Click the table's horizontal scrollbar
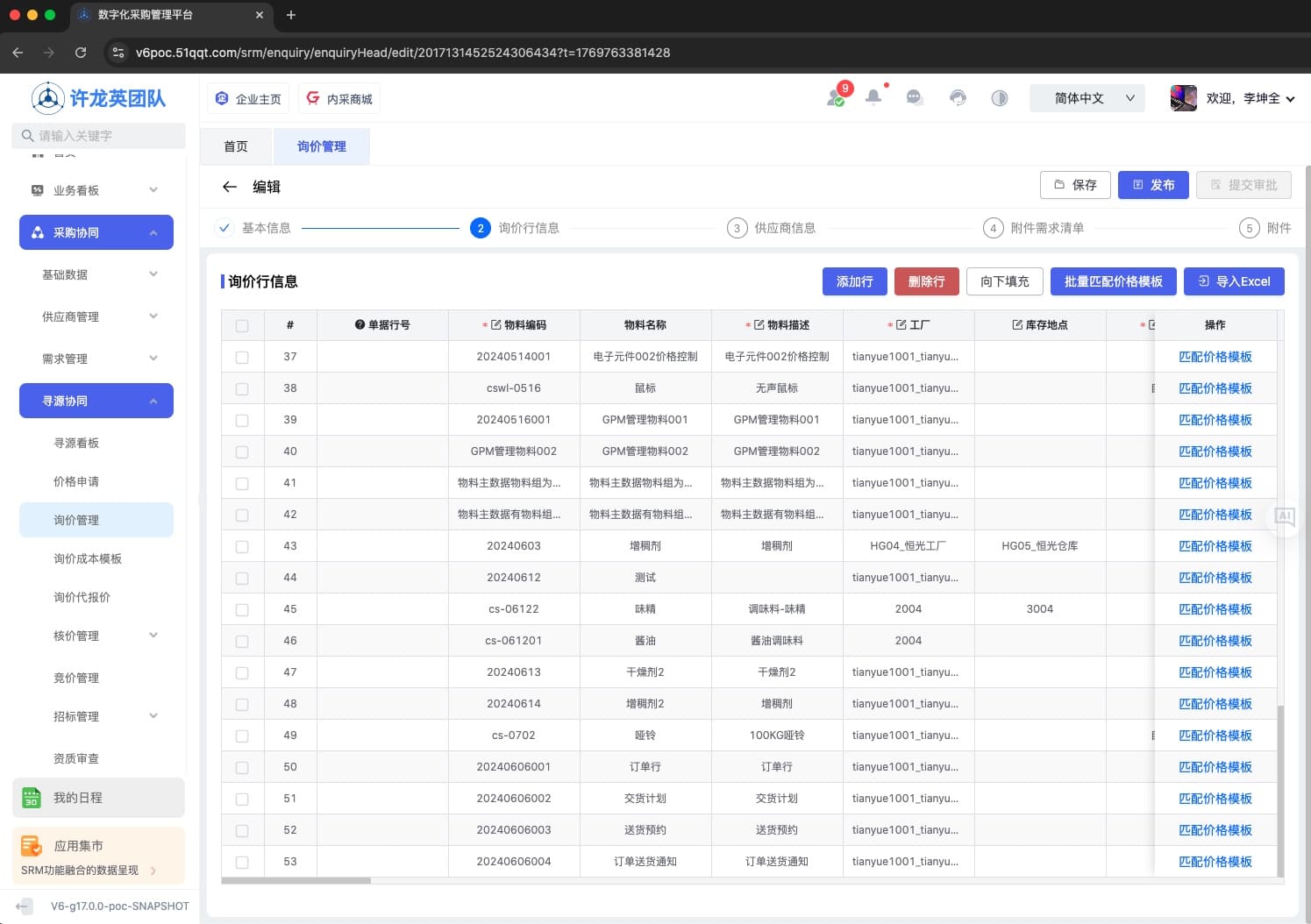This screenshot has width=1311, height=924. coord(296,880)
